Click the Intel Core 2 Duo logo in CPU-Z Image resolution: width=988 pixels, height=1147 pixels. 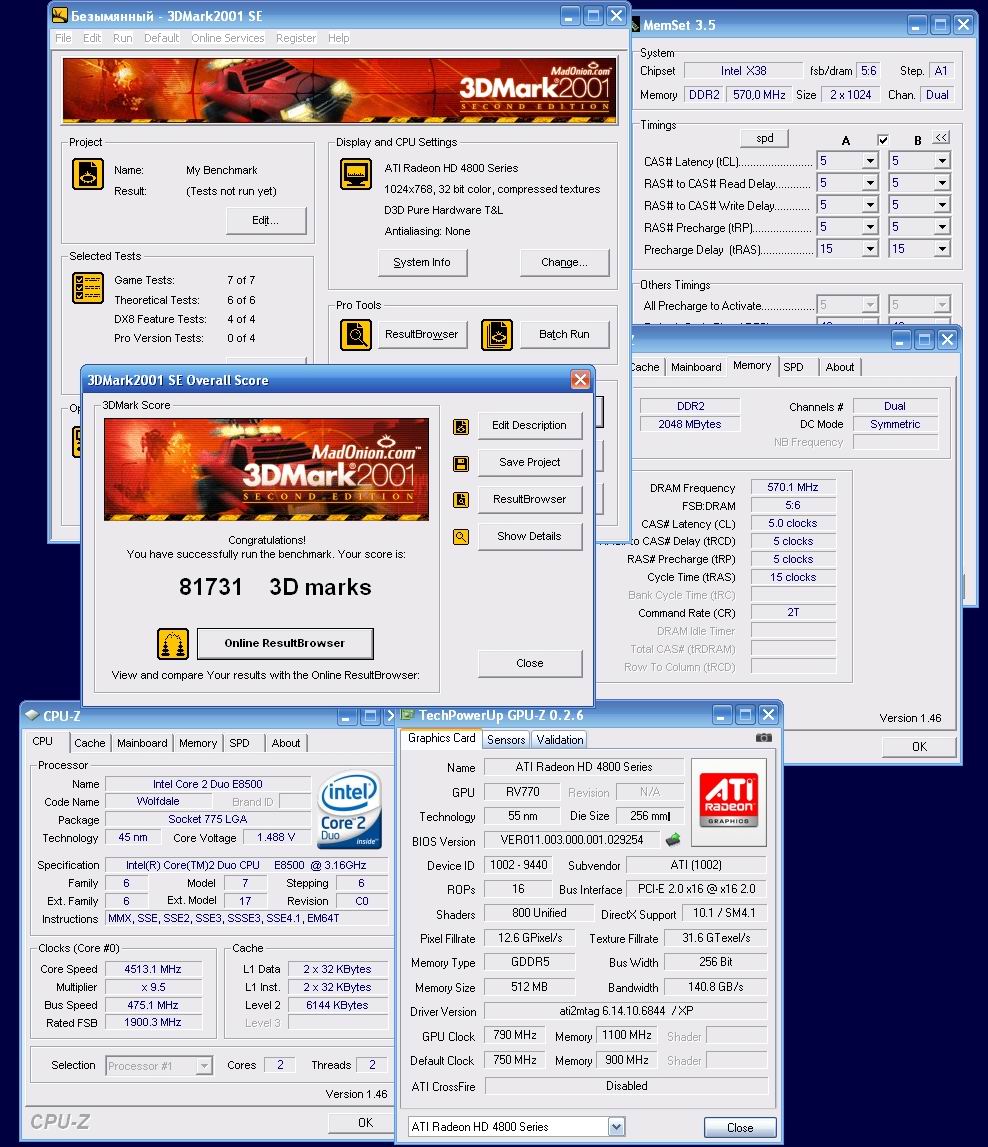(x=350, y=809)
